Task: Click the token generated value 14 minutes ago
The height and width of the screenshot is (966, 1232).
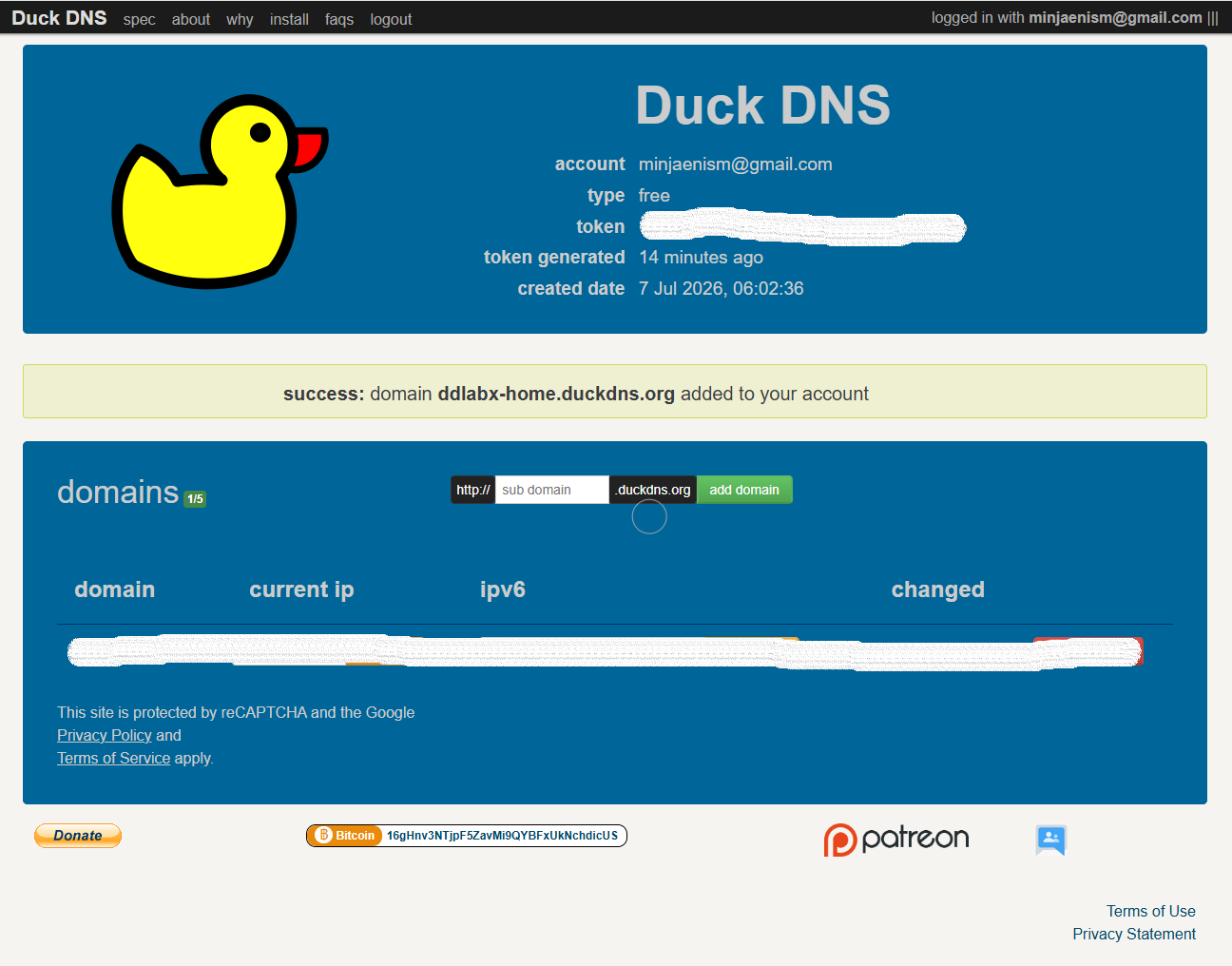Action: point(702,258)
